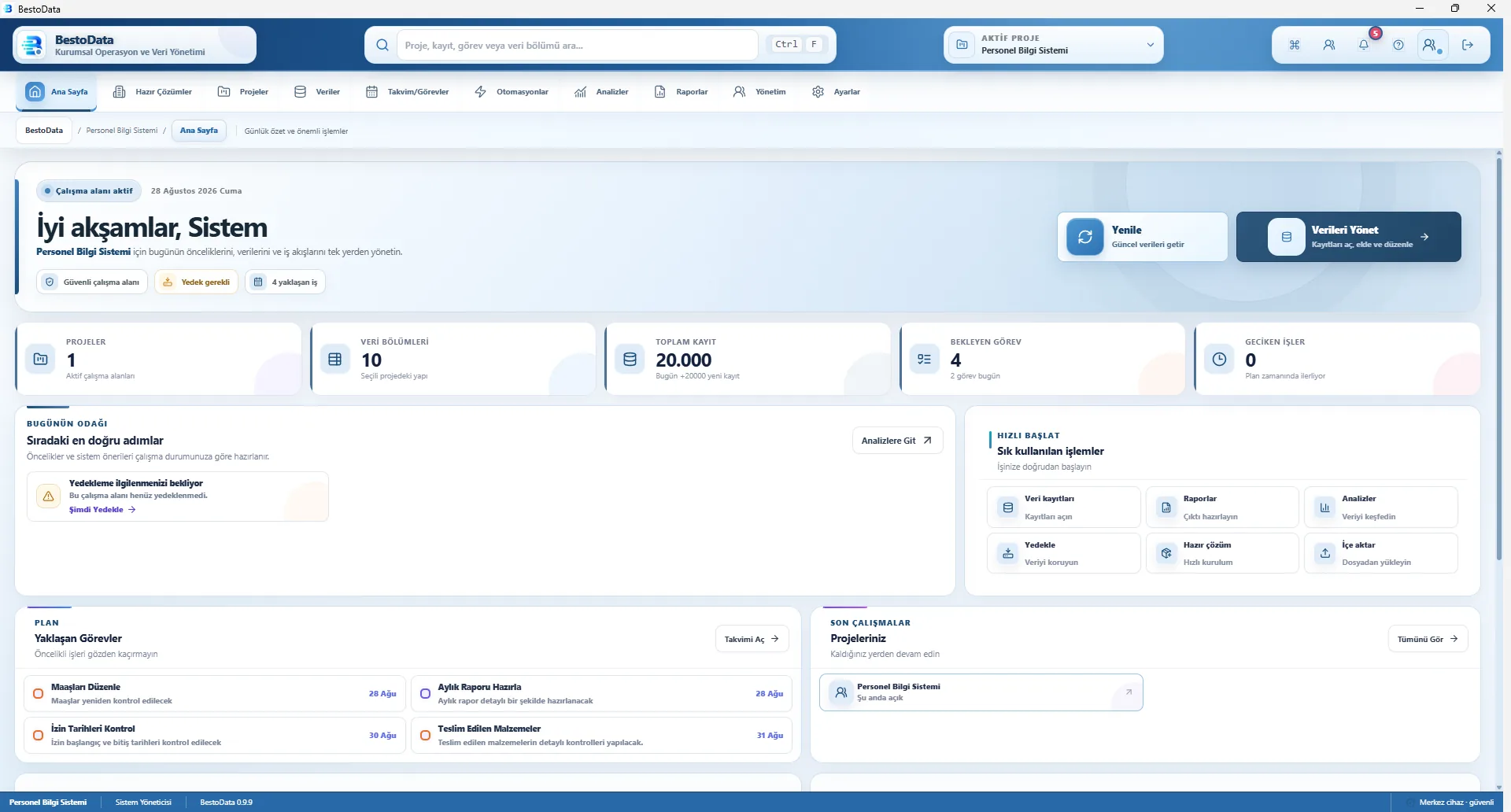Open the help question mark icon
Image resolution: width=1511 pixels, height=812 pixels.
[1398, 45]
